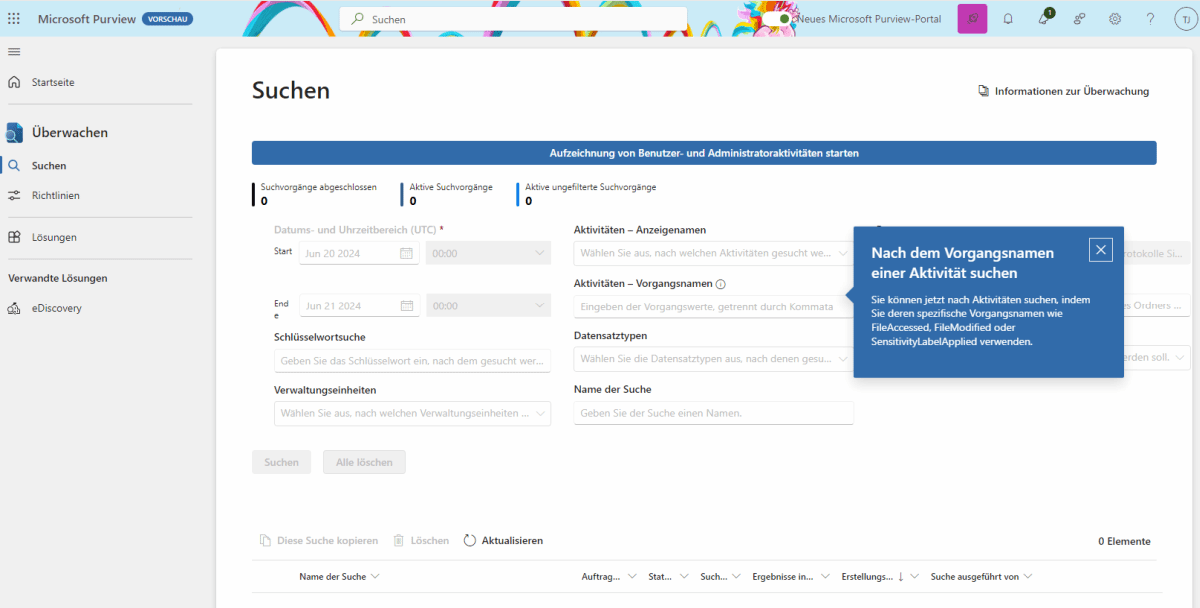This screenshot has height=608, width=1200.
Task: Open the Microsoft 365 app launcher grid
Action: tap(13, 18)
